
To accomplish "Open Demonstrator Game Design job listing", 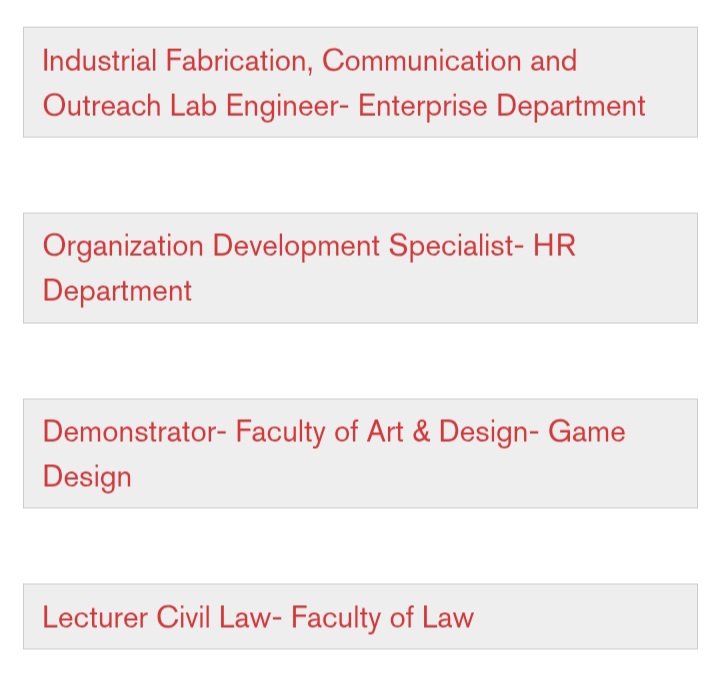I will (x=333, y=453).
